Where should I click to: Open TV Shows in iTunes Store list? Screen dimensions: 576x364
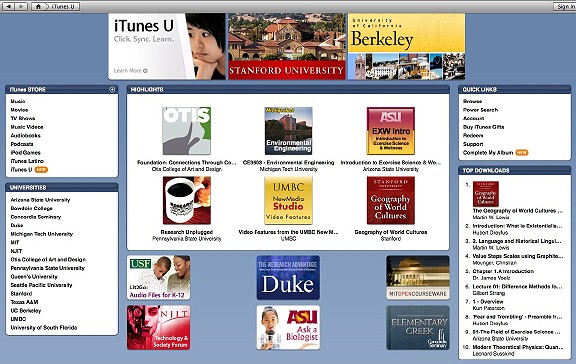tap(23, 118)
